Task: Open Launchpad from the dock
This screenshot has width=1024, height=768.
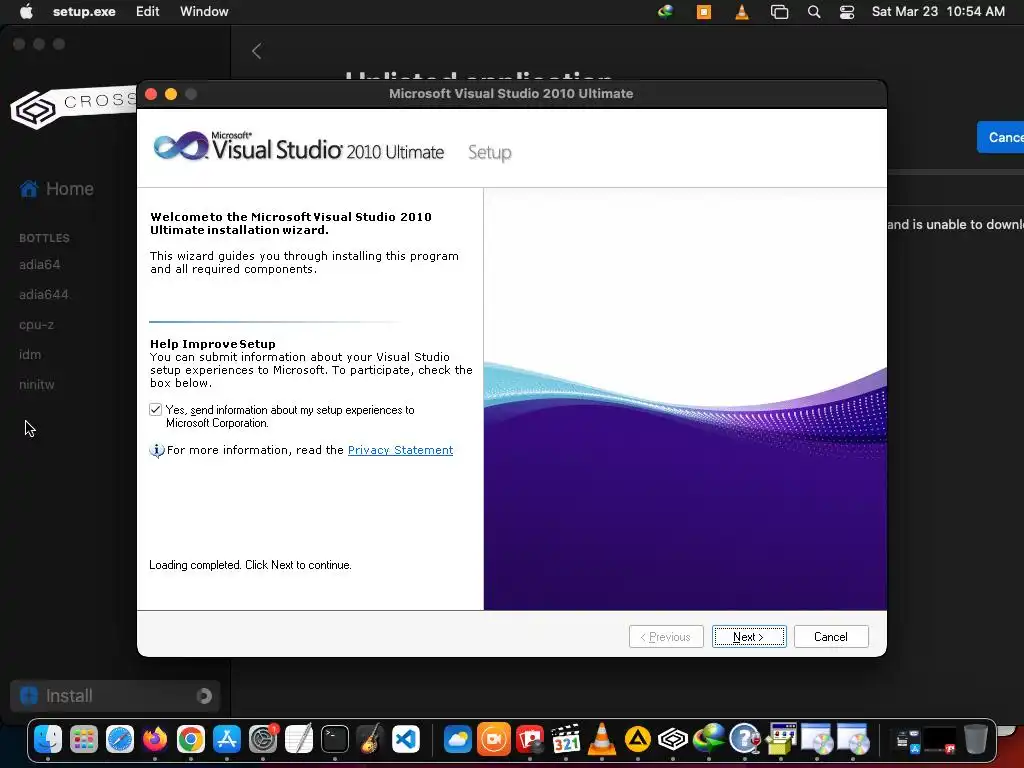Action: [x=84, y=740]
